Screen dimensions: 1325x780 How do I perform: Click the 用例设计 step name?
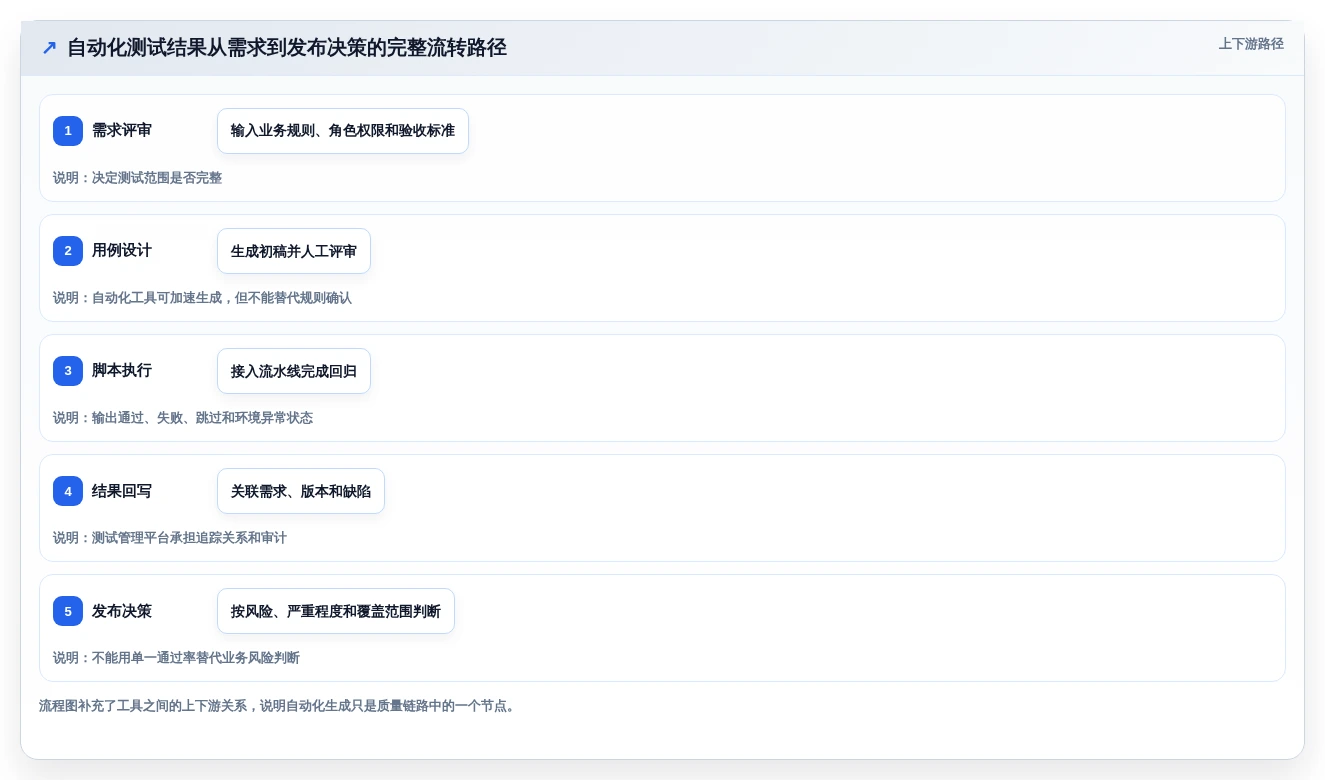click(122, 251)
